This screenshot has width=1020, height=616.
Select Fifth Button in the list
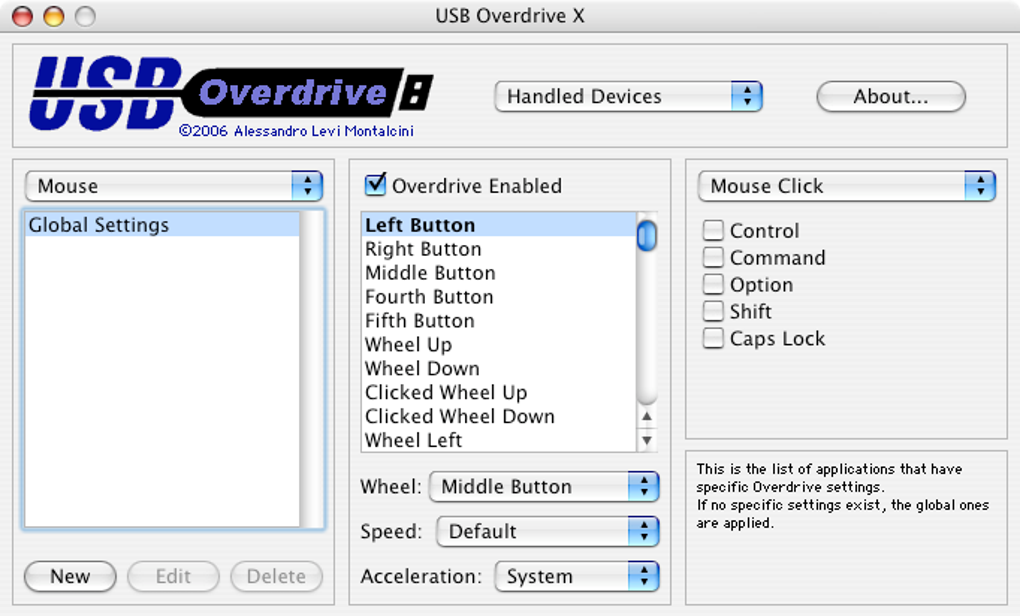[x=498, y=321]
